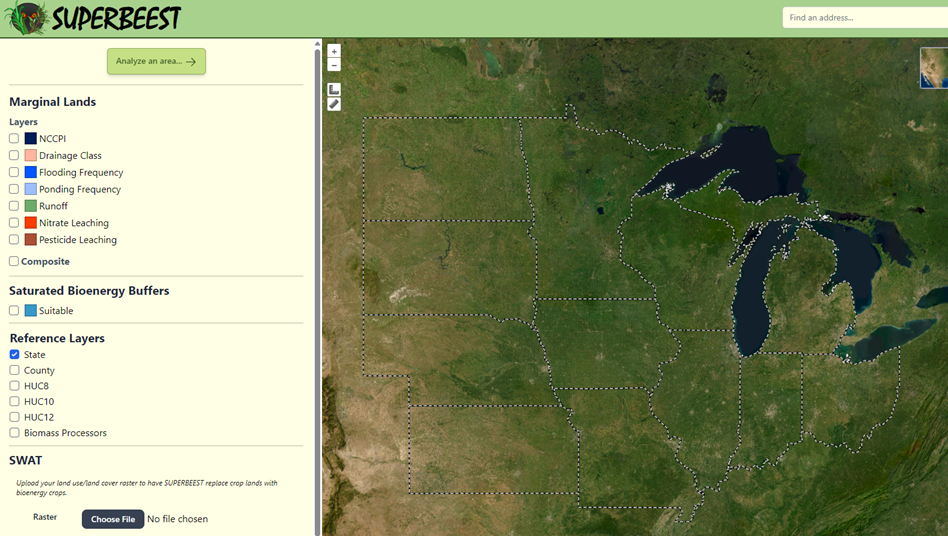Click the Pesticide Leaching label
The height and width of the screenshot is (536, 948).
point(78,240)
